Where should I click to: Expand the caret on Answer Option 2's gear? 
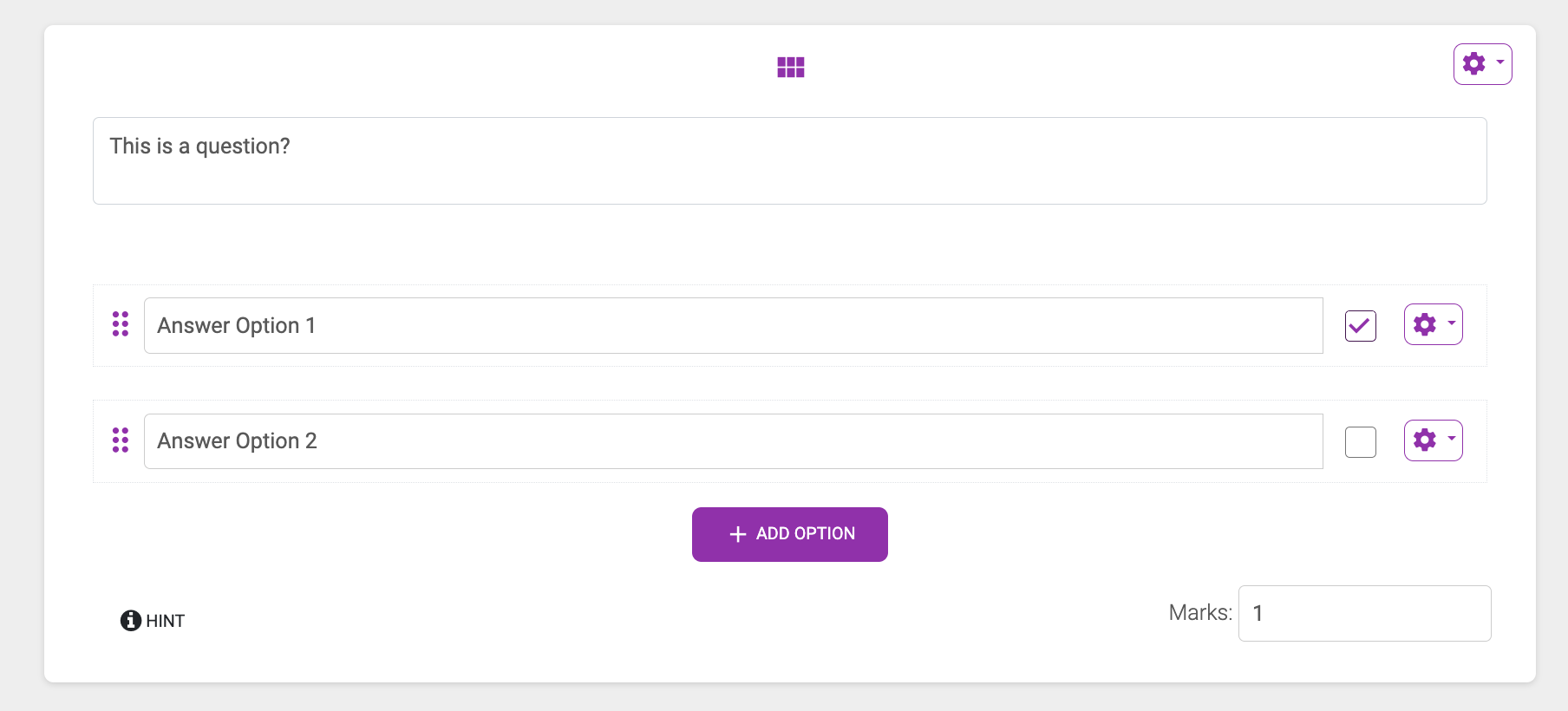[1451, 439]
